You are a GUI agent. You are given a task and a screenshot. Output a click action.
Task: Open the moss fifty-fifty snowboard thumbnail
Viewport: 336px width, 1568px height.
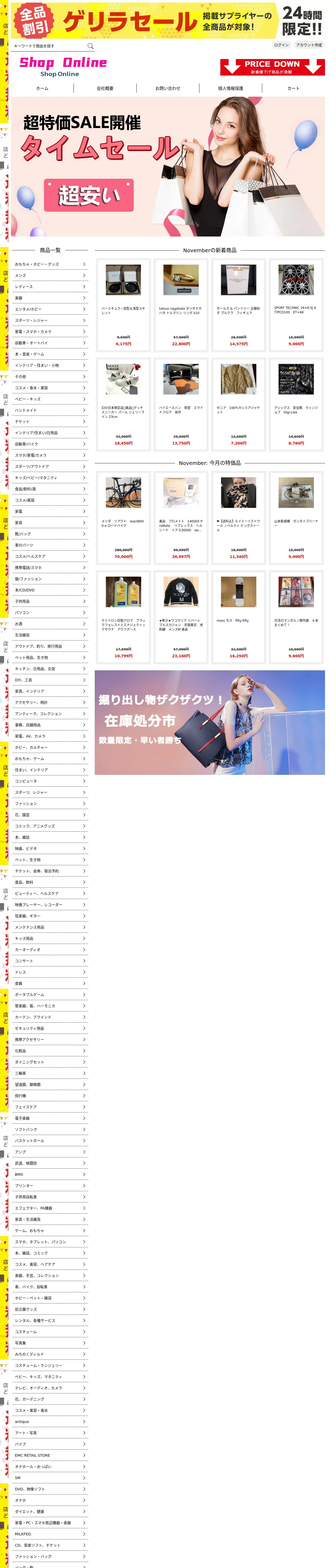tap(238, 592)
